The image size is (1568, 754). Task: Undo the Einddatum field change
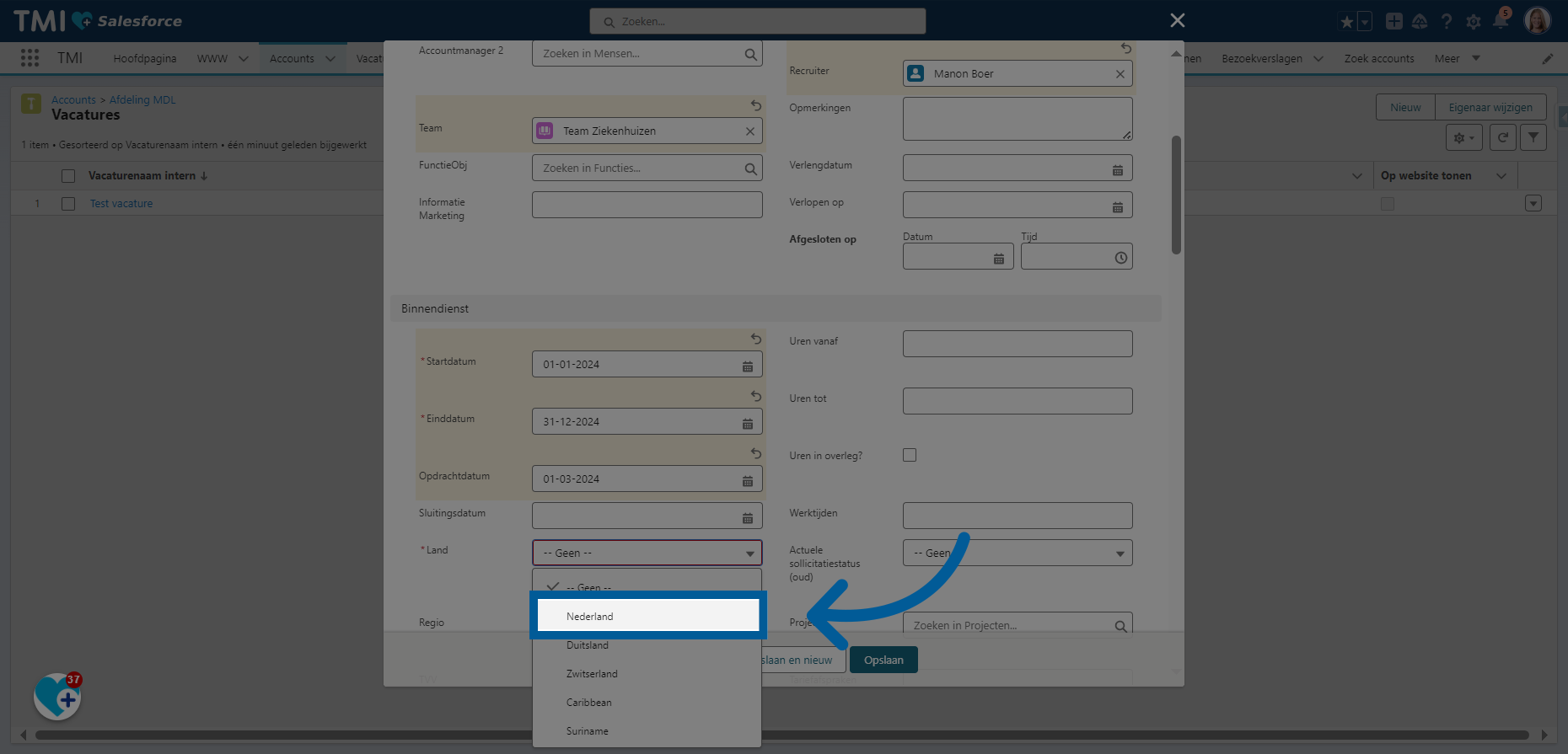click(x=756, y=396)
